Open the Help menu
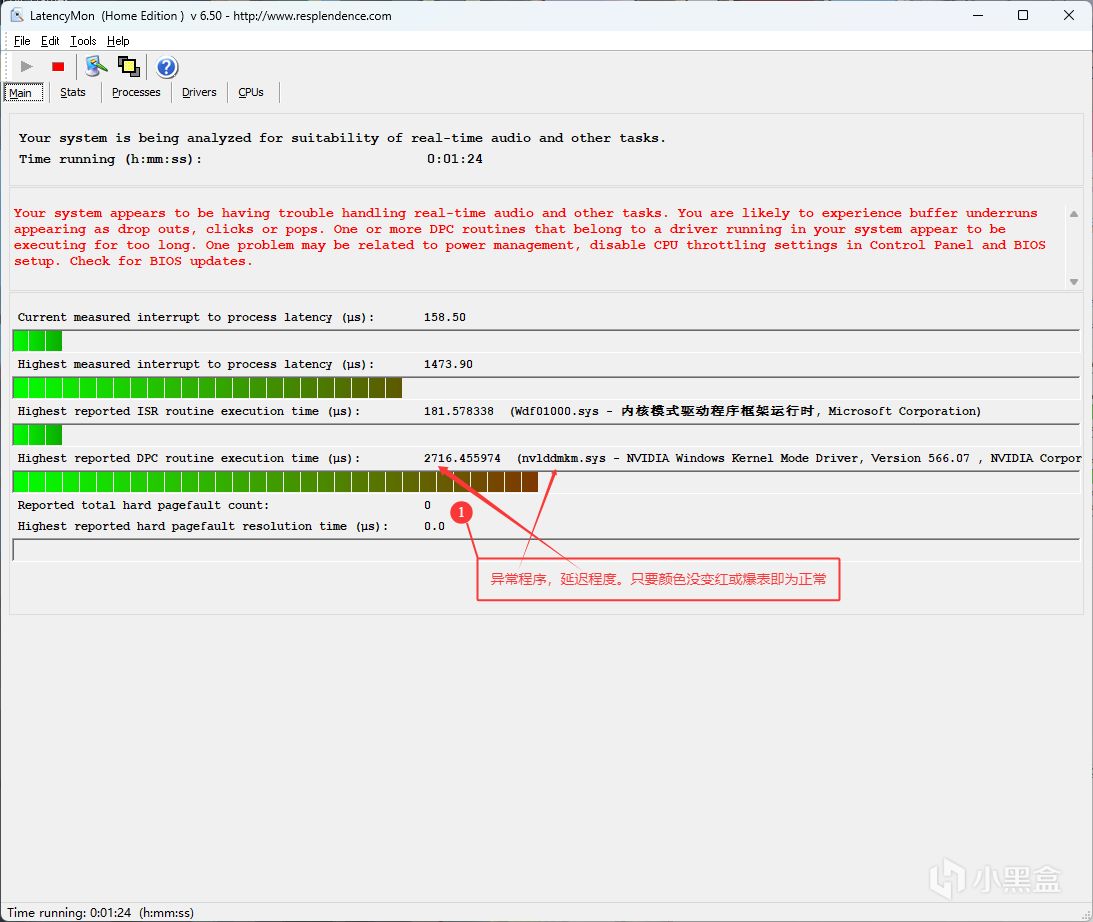The width and height of the screenshot is (1093, 922). 118,41
